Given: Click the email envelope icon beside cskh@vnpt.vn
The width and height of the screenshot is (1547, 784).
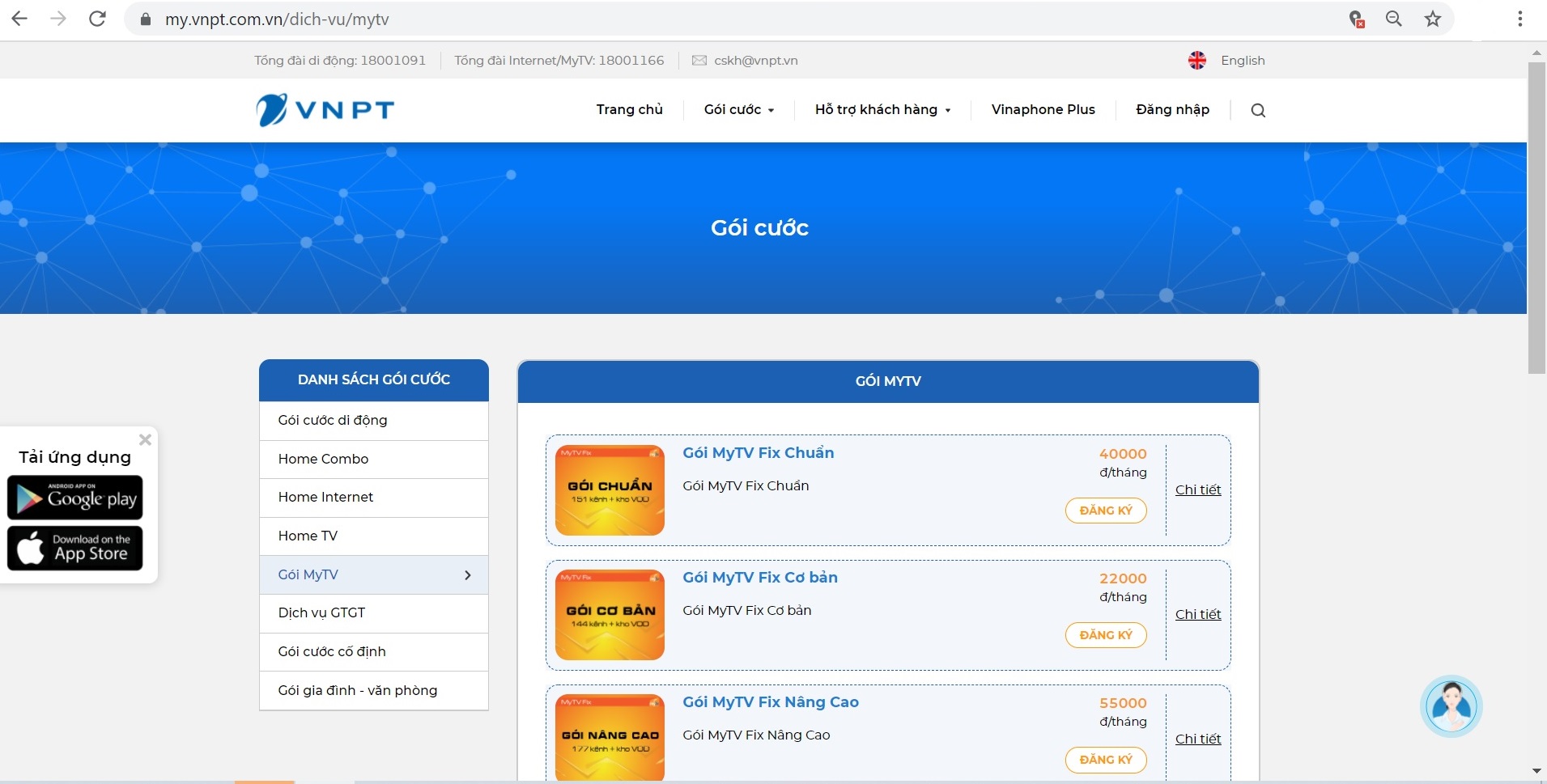Looking at the screenshot, I should click(x=698, y=59).
